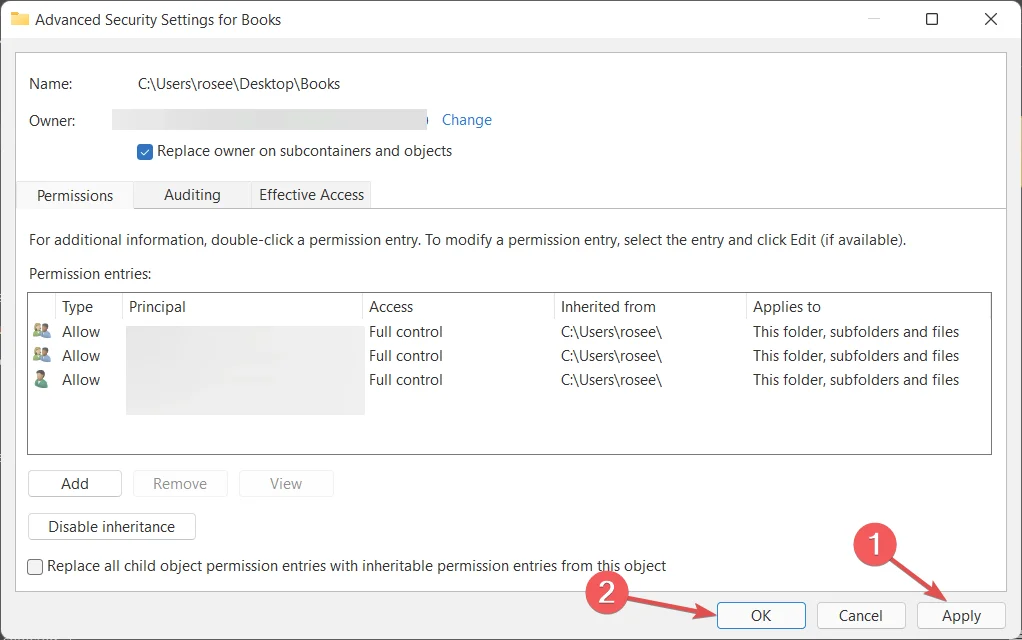This screenshot has height=640, width=1022.
Task: Sort entries by the Type column header
Action: click(78, 307)
